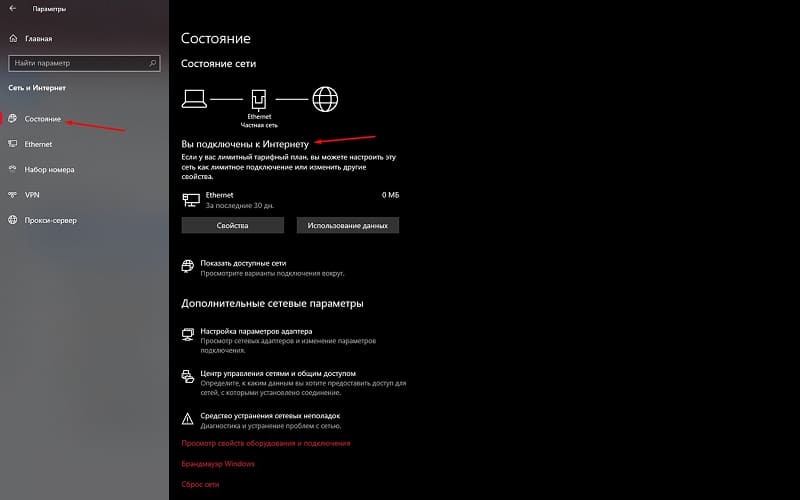The height and width of the screenshot is (500, 800).
Task: Open Настройка параметров адаптера
Action: [x=256, y=331]
